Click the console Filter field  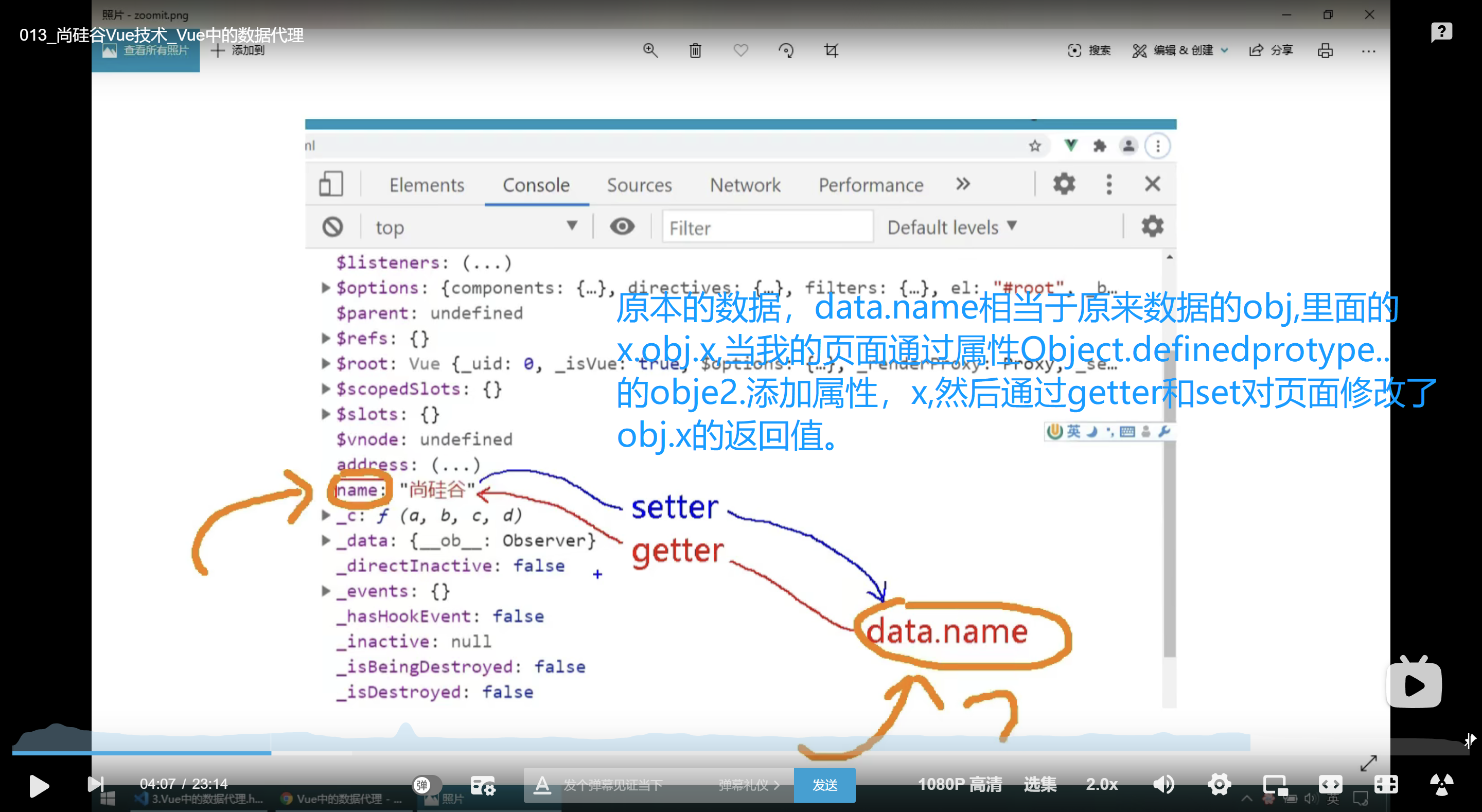pos(767,227)
